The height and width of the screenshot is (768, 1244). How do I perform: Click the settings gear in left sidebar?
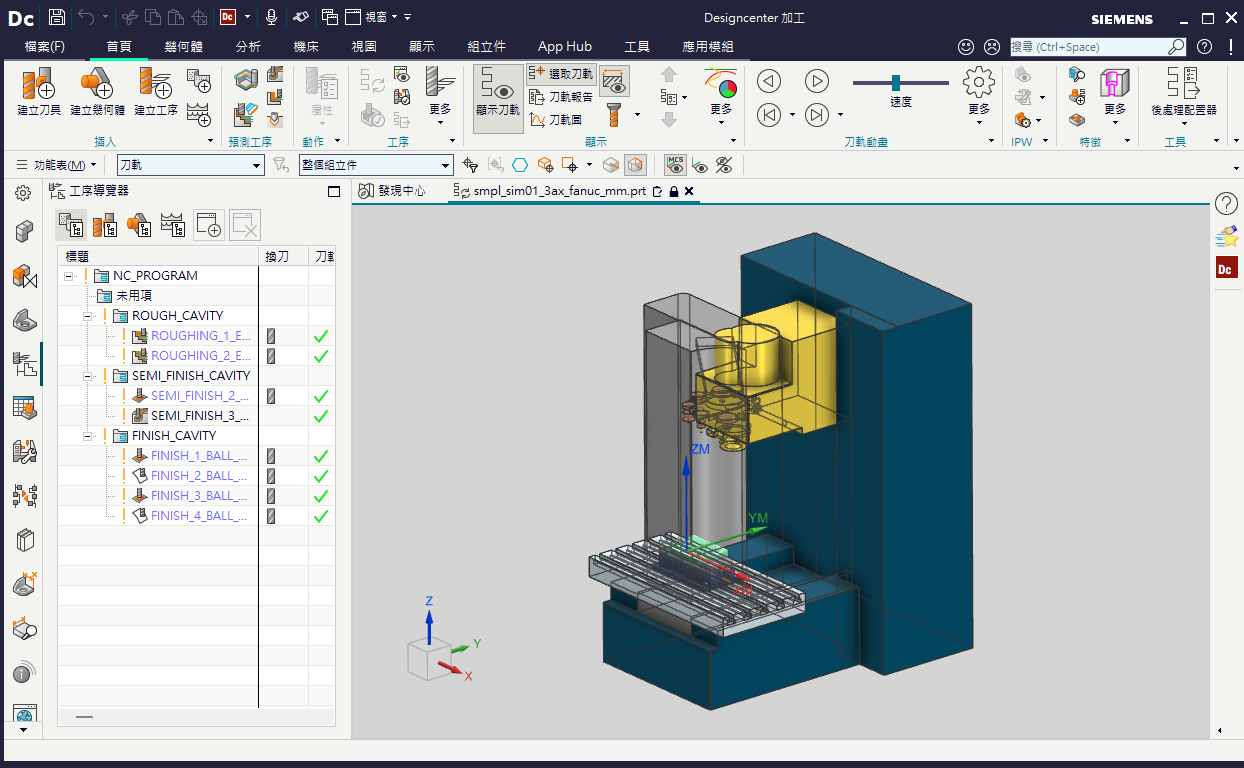[23, 193]
